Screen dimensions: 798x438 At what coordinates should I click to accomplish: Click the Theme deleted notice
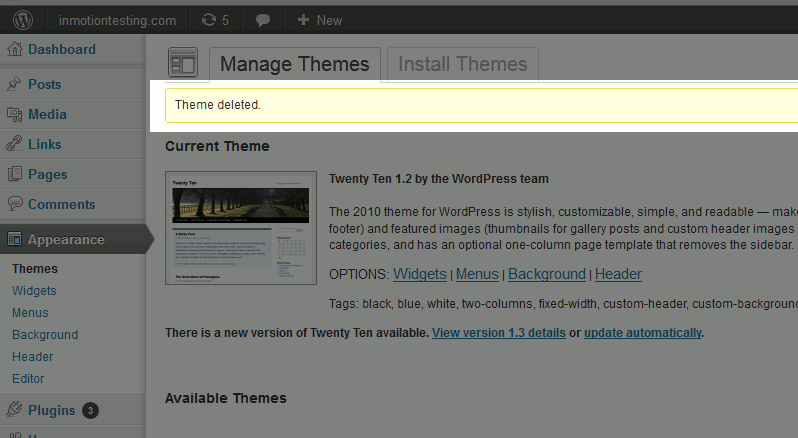pos(481,105)
